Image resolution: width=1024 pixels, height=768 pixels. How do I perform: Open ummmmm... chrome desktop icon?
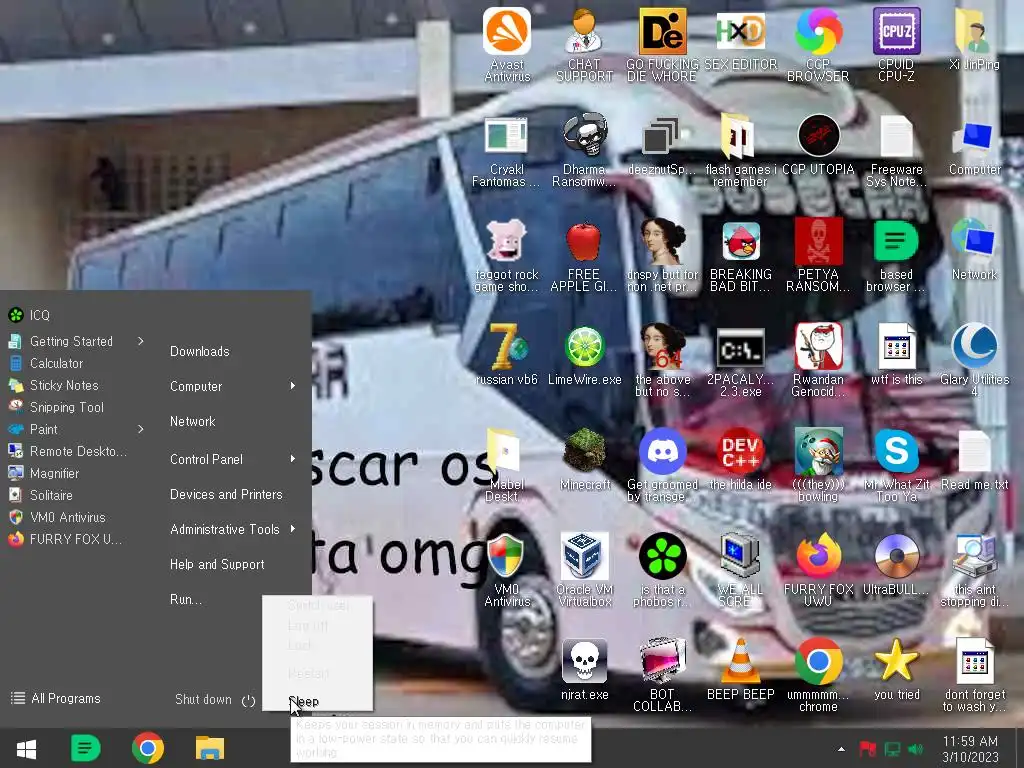(818, 675)
